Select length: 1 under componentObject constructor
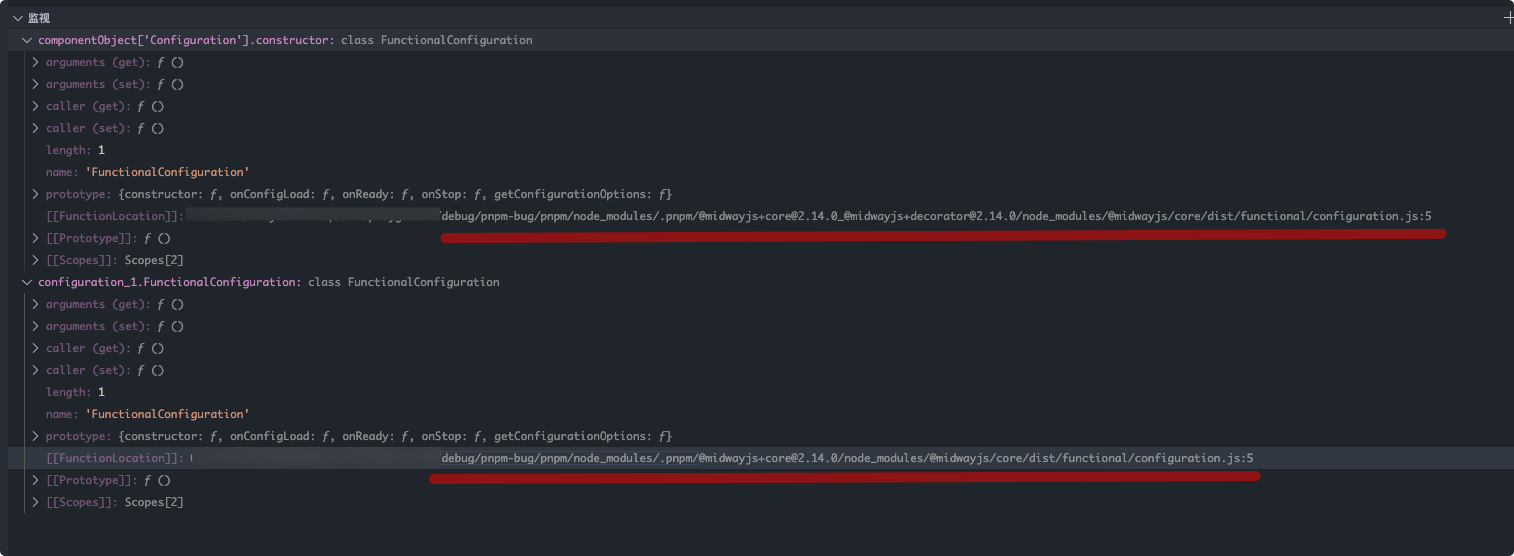This screenshot has height=556, width=1514. point(75,150)
